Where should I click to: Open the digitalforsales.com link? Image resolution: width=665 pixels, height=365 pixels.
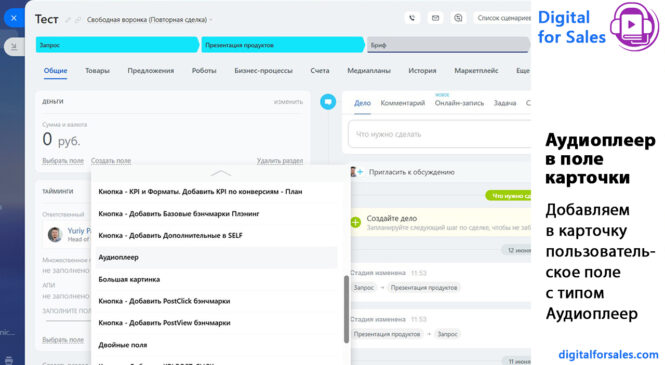click(x=608, y=354)
